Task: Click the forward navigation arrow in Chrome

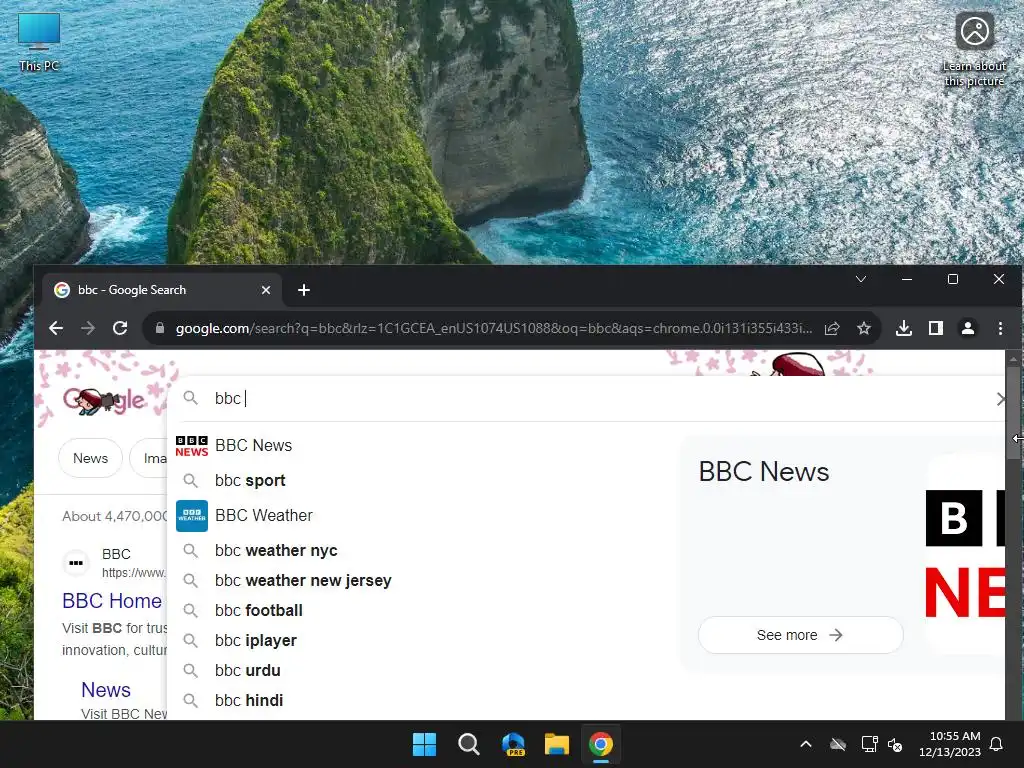Action: pyautogui.click(x=88, y=328)
